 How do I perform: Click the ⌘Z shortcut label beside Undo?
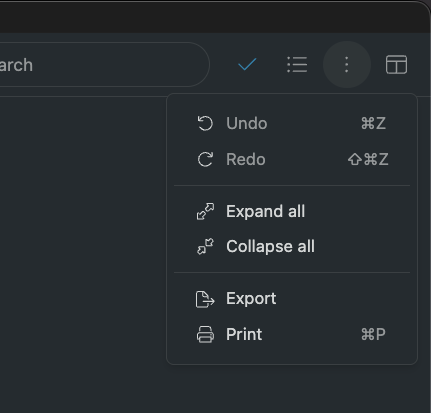(373, 123)
